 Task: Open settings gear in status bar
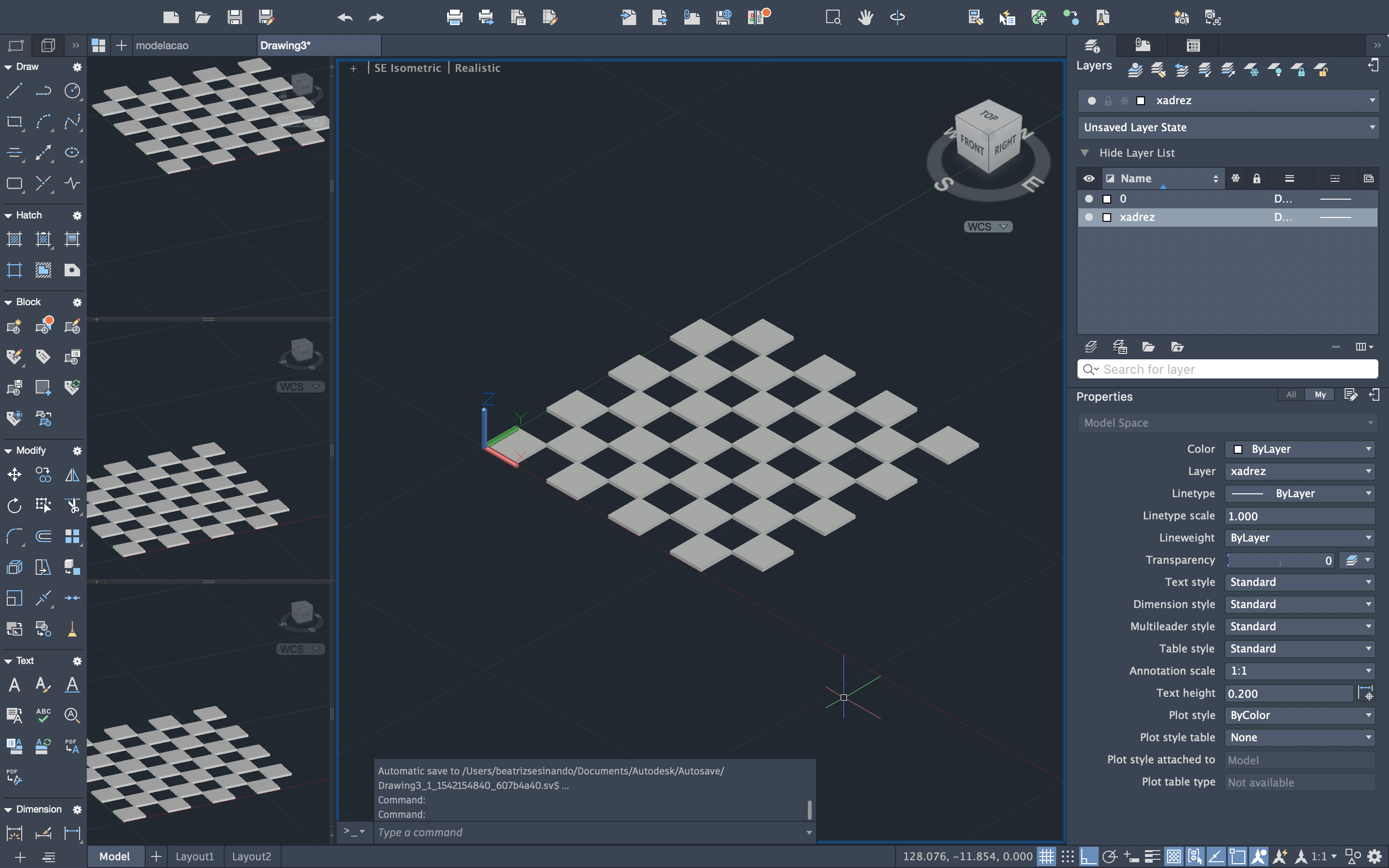pos(1374,856)
